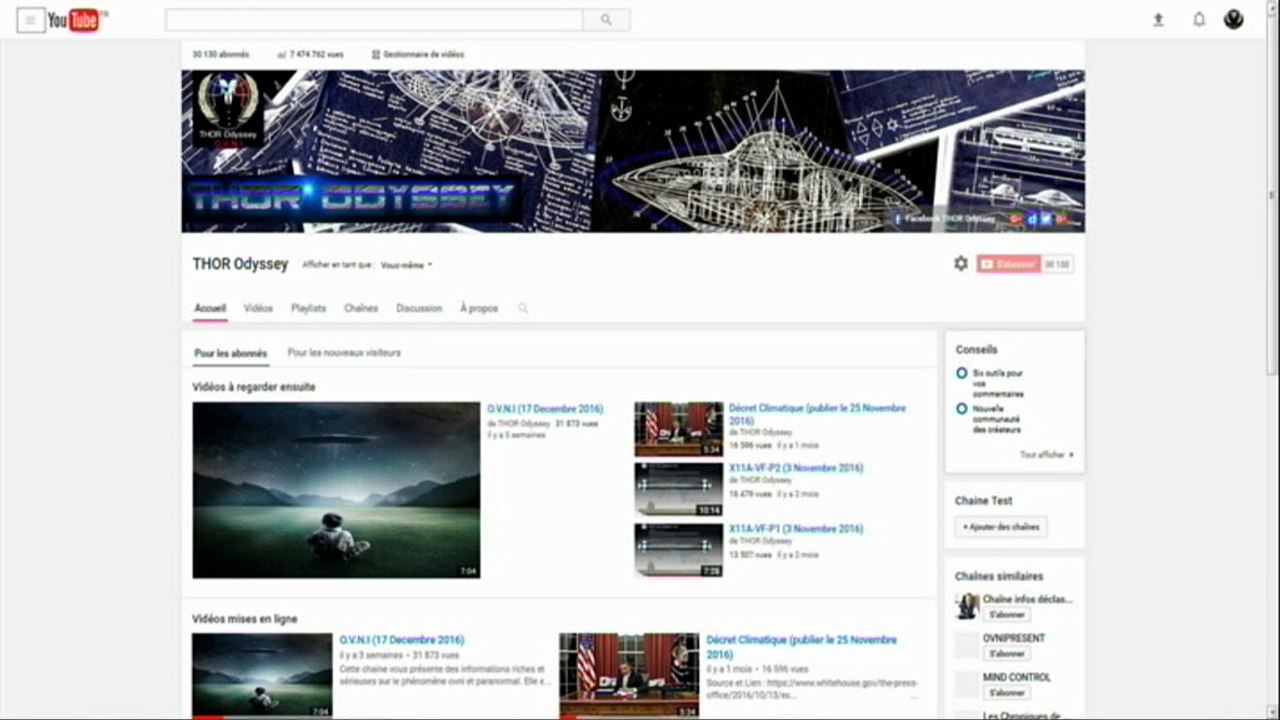The width and height of the screenshot is (1280, 720).
Task: Open featured 'O.V.N.I (17 Decembre 2016)' title
Action: click(545, 409)
